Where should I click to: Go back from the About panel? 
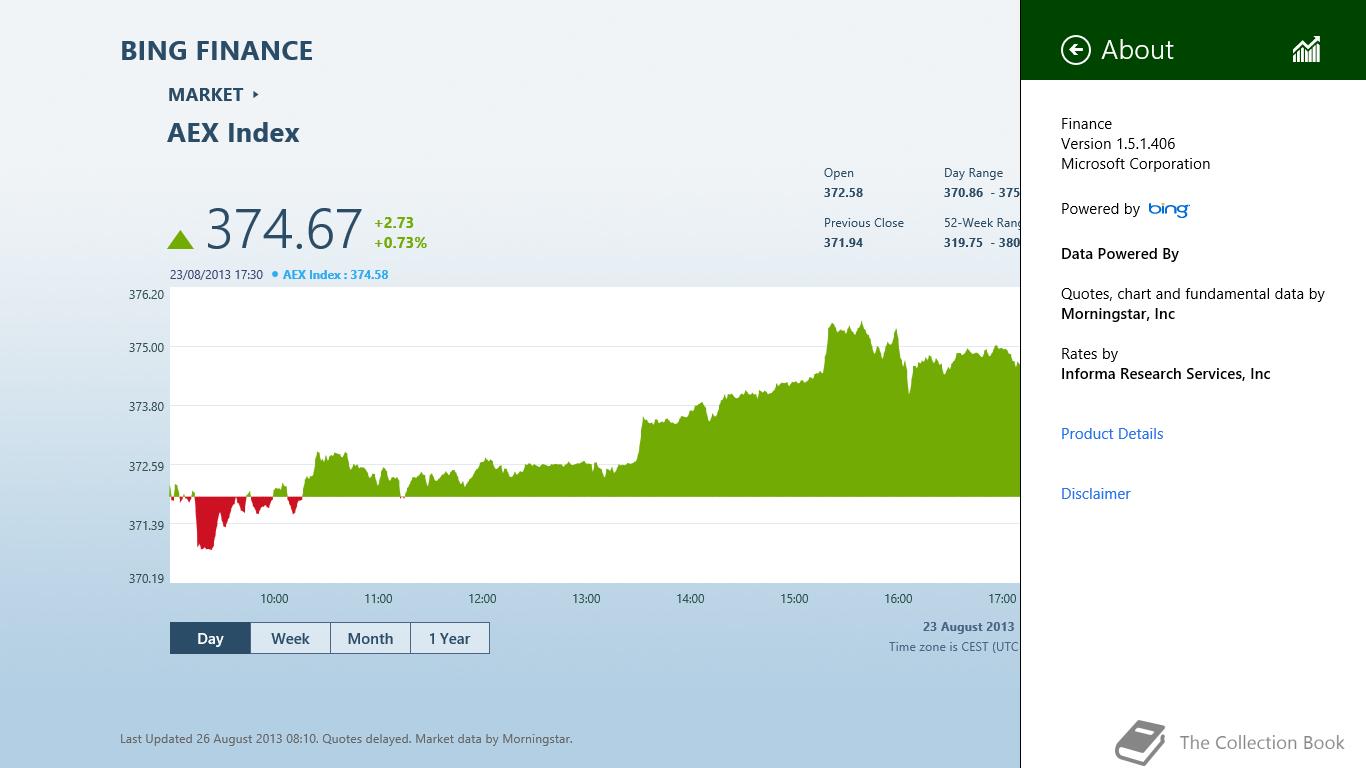(x=1076, y=50)
